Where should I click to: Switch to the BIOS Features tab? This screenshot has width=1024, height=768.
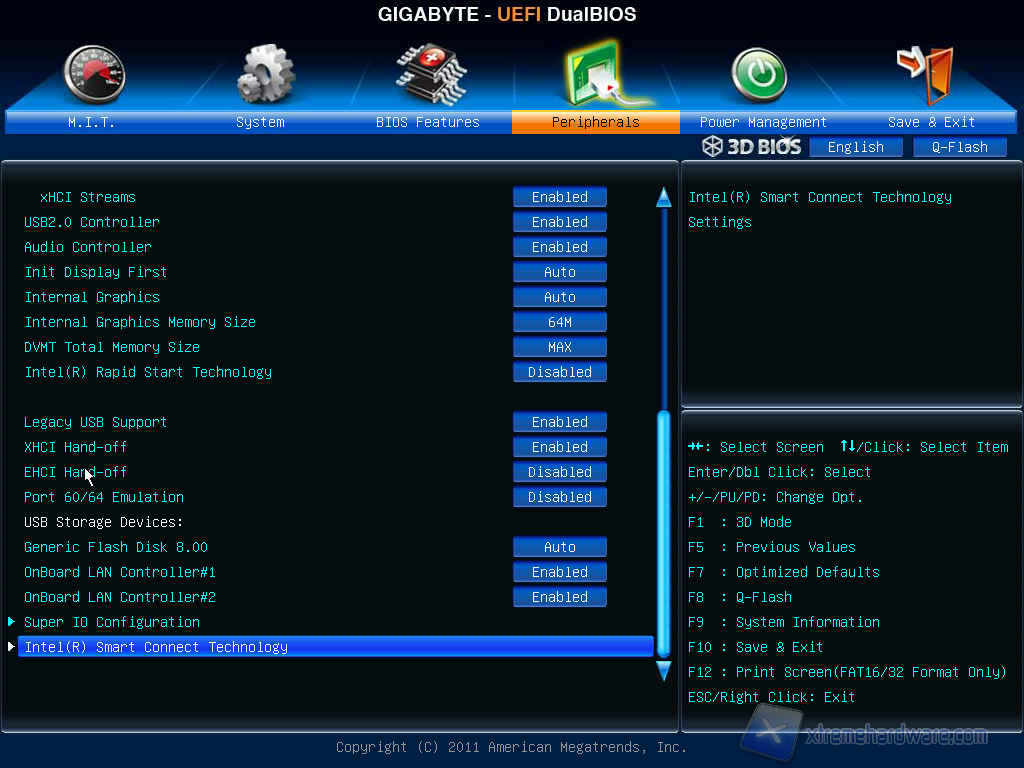click(x=428, y=122)
